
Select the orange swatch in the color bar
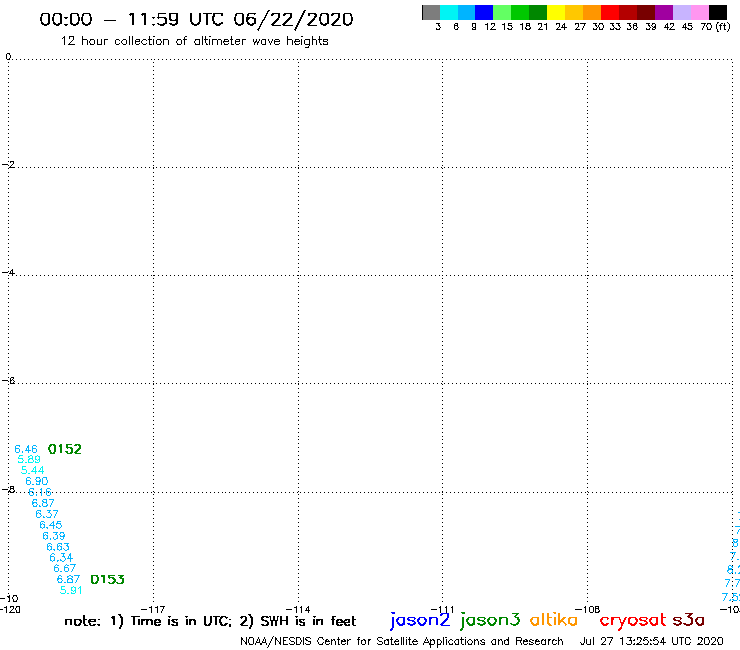[592, 12]
